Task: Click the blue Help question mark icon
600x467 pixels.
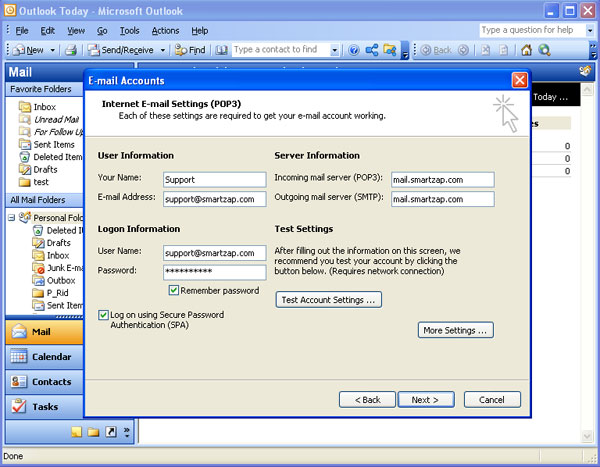Action: coord(354,50)
